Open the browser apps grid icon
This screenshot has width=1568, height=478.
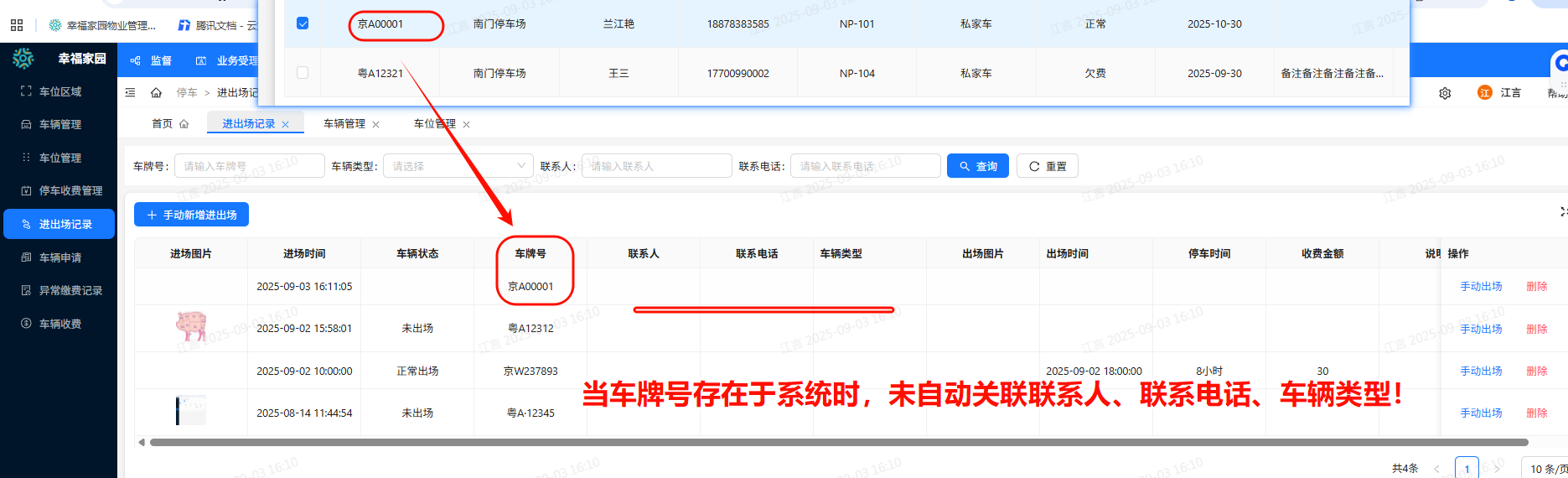[x=17, y=25]
